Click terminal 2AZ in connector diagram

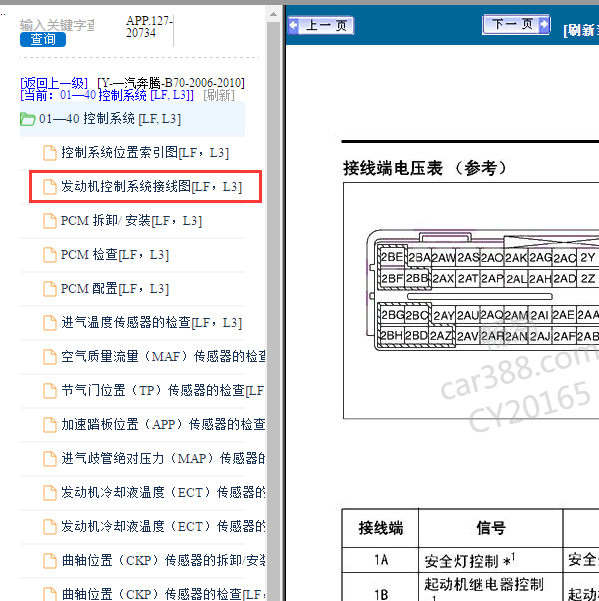(x=441, y=336)
